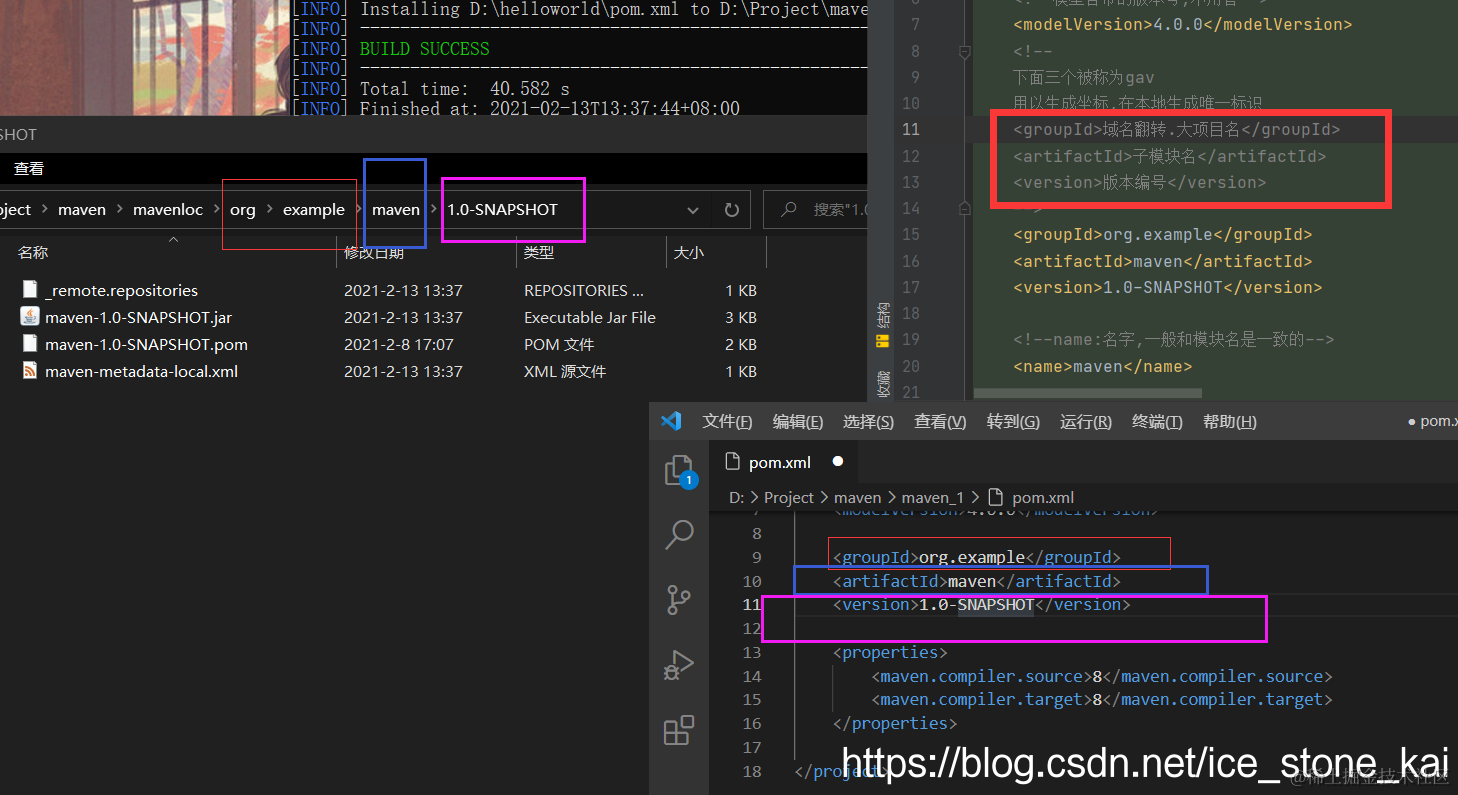Open the address bar history dropdown in Explorer

pyautogui.click(x=693, y=210)
